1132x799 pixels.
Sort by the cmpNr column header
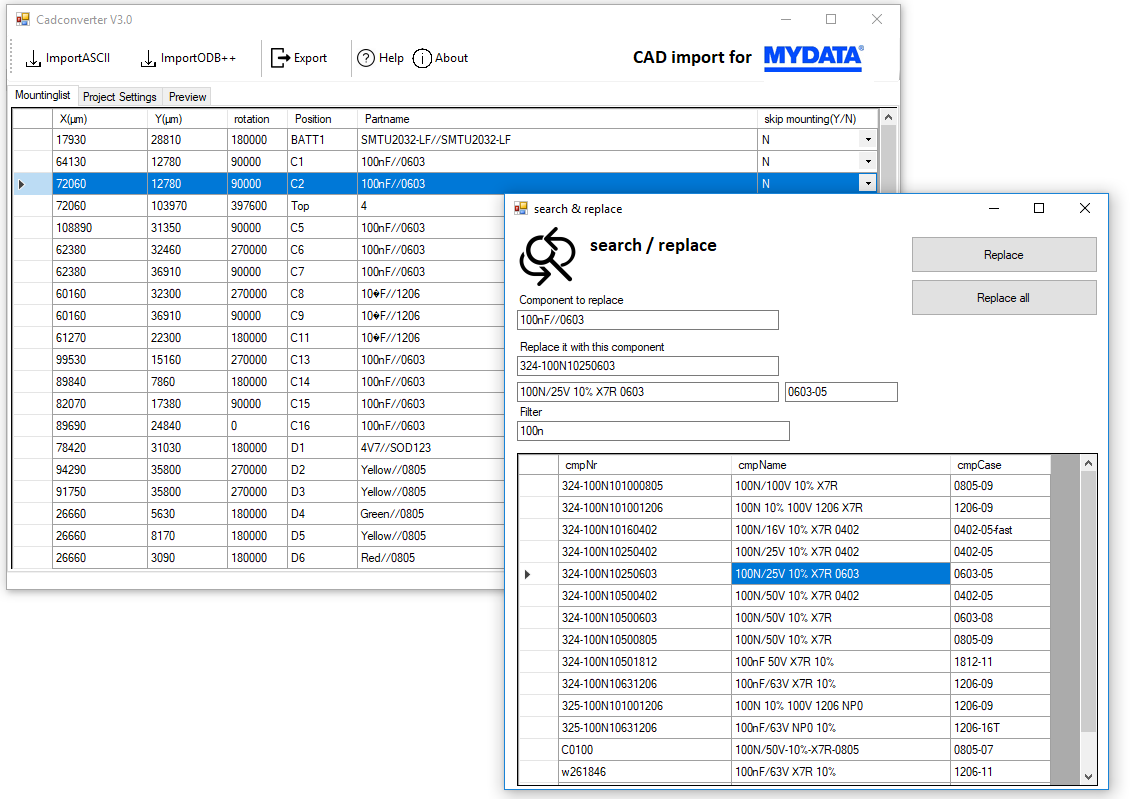click(x=645, y=465)
